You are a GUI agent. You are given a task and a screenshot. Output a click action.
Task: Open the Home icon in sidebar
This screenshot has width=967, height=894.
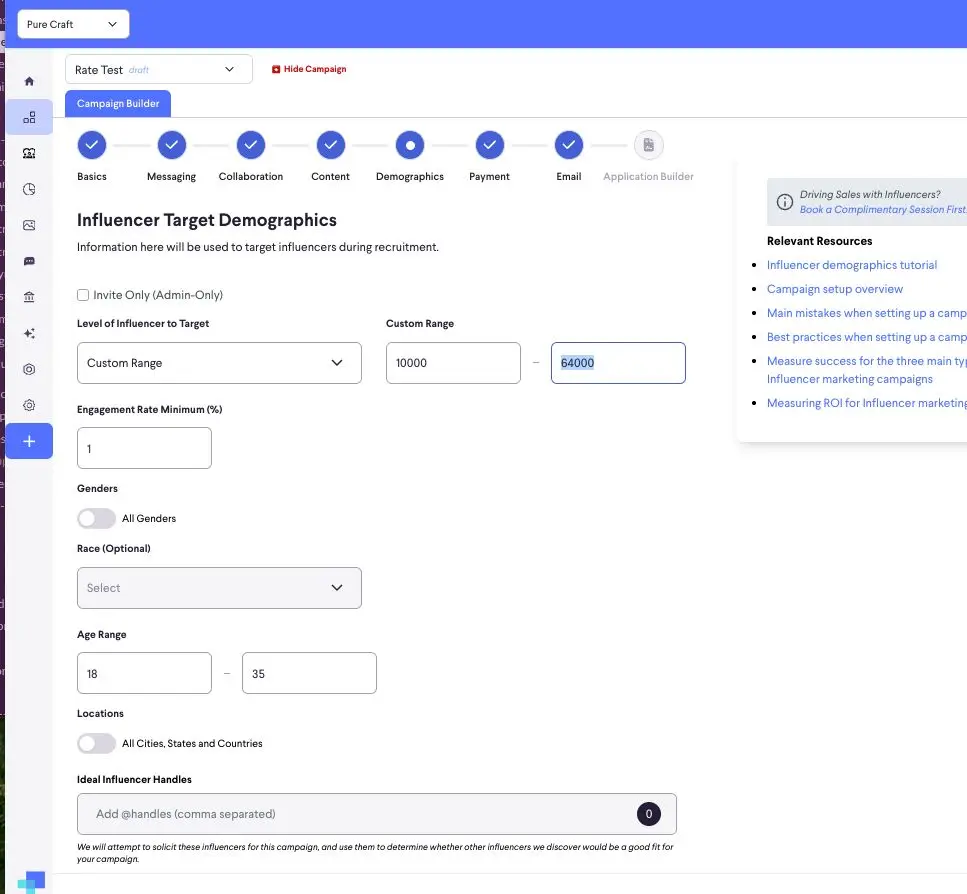coord(29,81)
